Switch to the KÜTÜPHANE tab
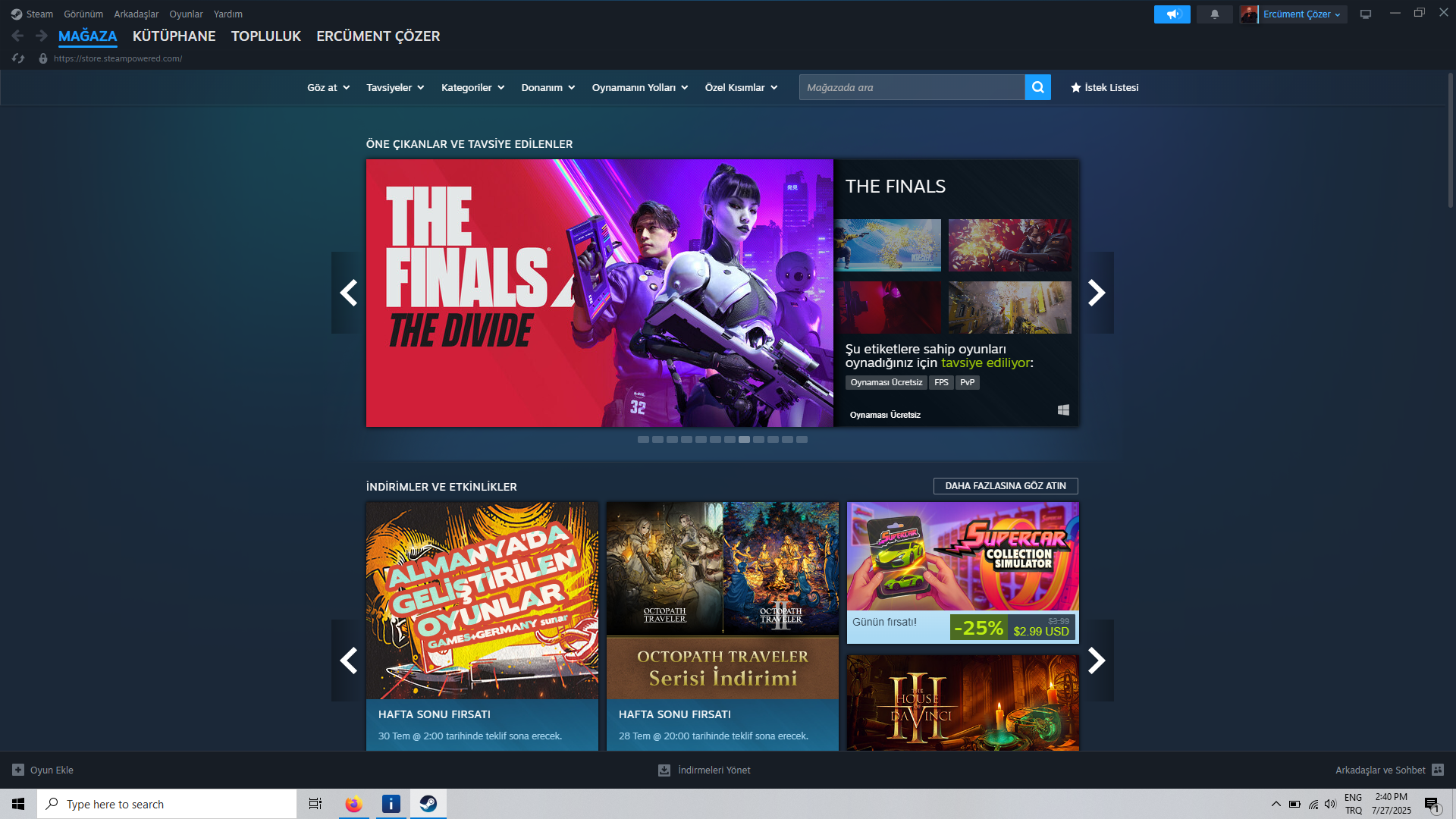Image resolution: width=1456 pixels, height=819 pixels. coord(174,36)
